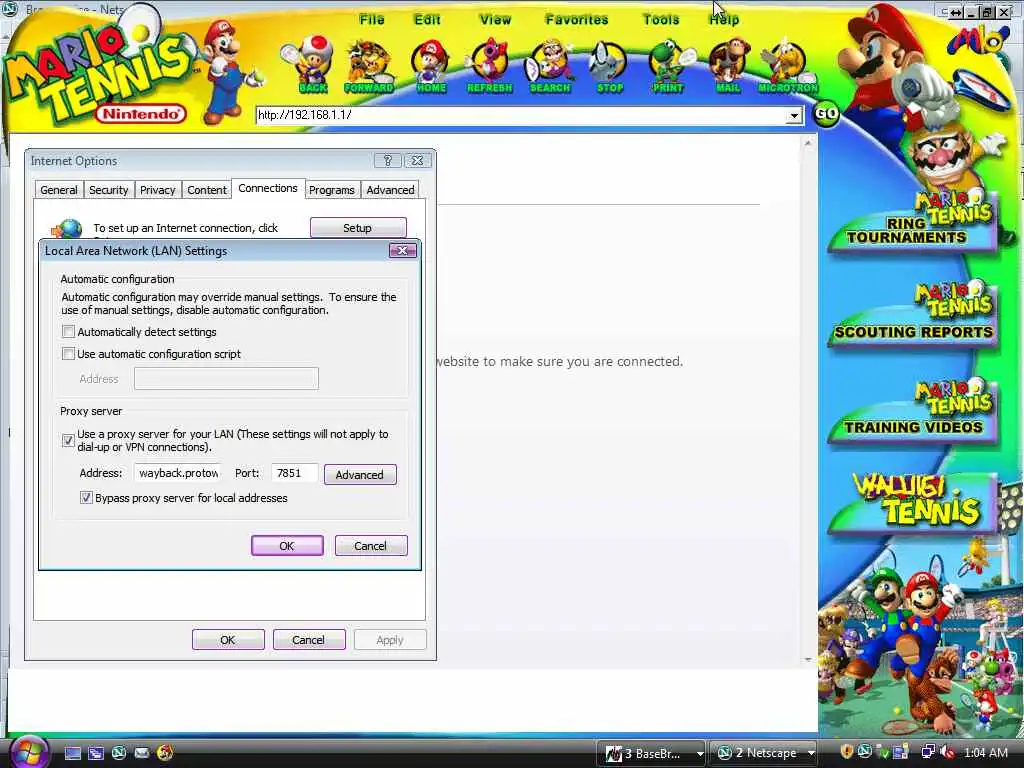Viewport: 1024px width, 768px height.
Task: Switch to the Privacy tab
Action: tap(157, 190)
